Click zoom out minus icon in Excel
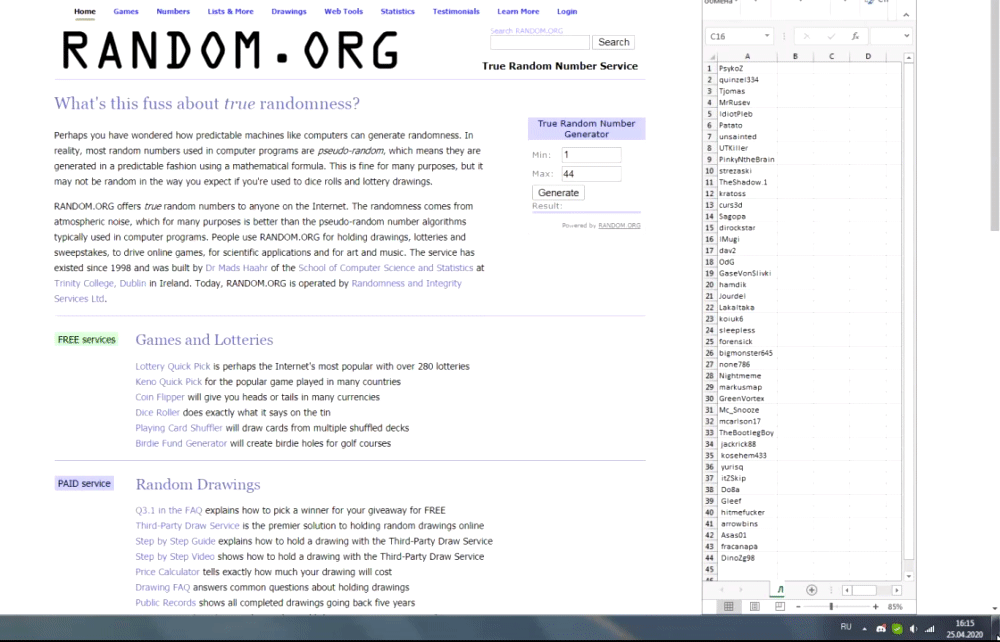The image size is (1000, 642). click(798, 607)
